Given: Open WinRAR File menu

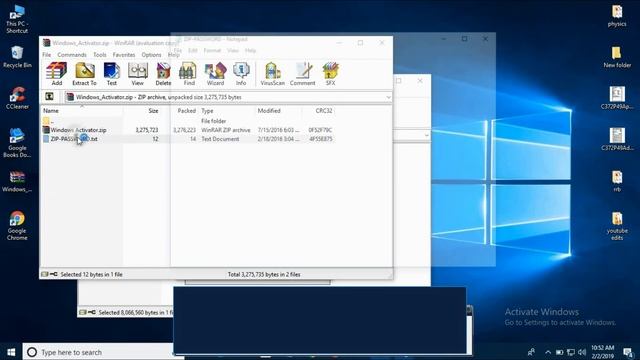Looking at the screenshot, I should [47, 55].
